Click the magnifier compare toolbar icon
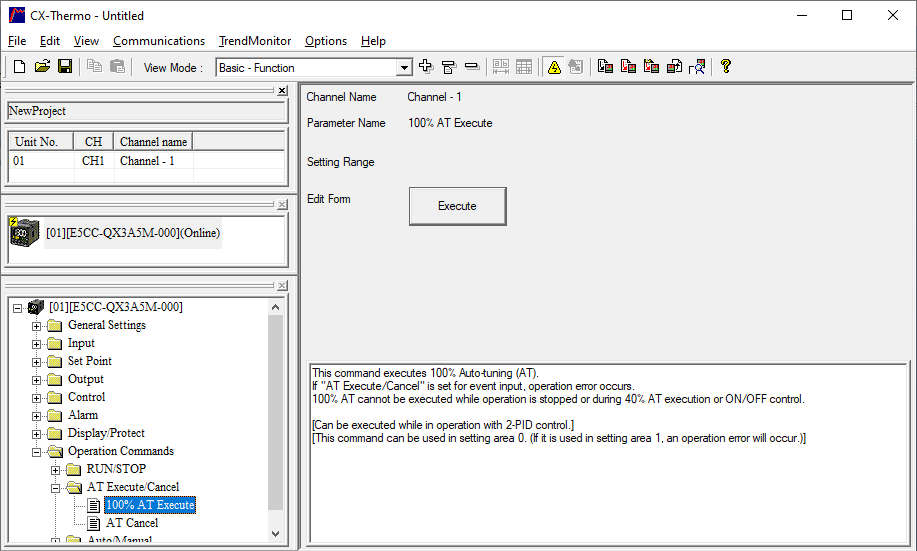This screenshot has height=551, width=917. pyautogui.click(x=697, y=67)
